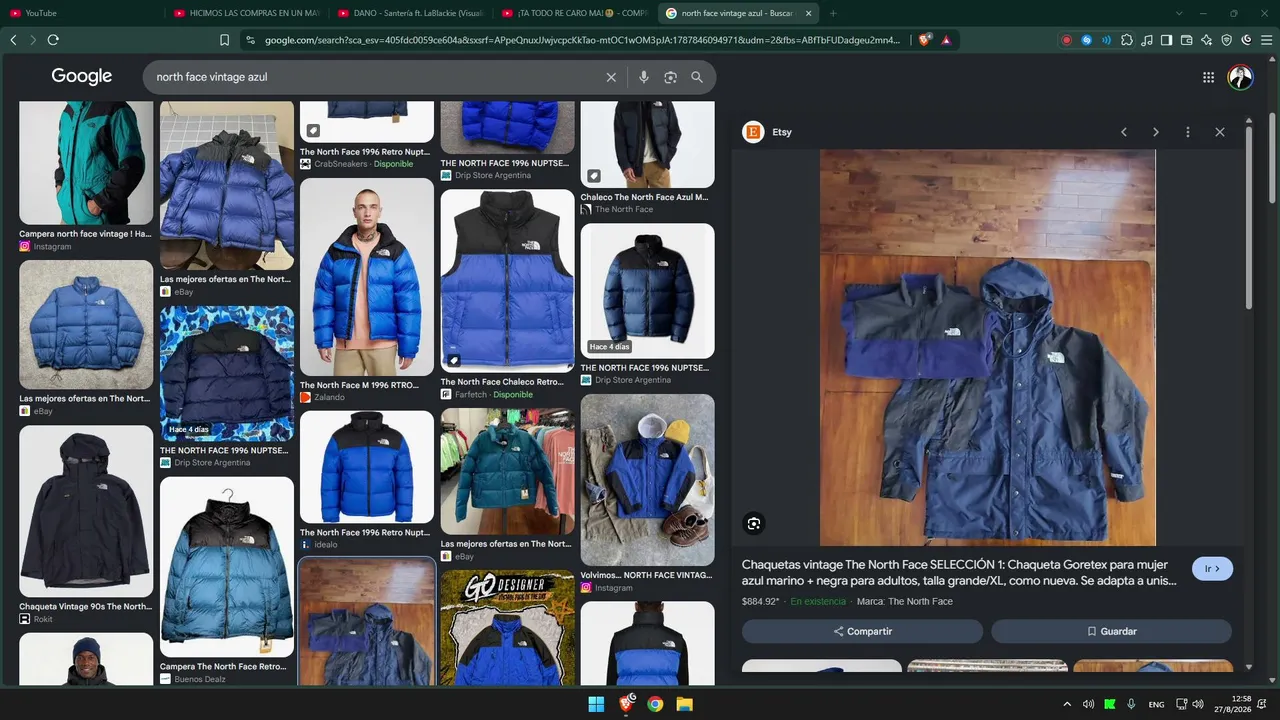The image size is (1280, 720).
Task: Open File Explorer from the taskbar
Action: click(x=685, y=704)
